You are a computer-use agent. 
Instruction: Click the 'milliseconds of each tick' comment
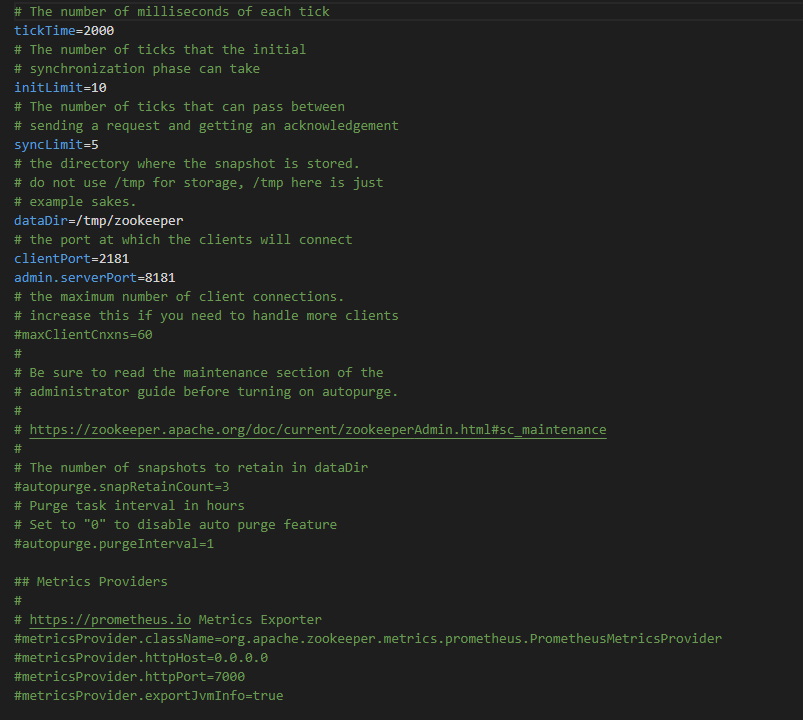pos(171,11)
